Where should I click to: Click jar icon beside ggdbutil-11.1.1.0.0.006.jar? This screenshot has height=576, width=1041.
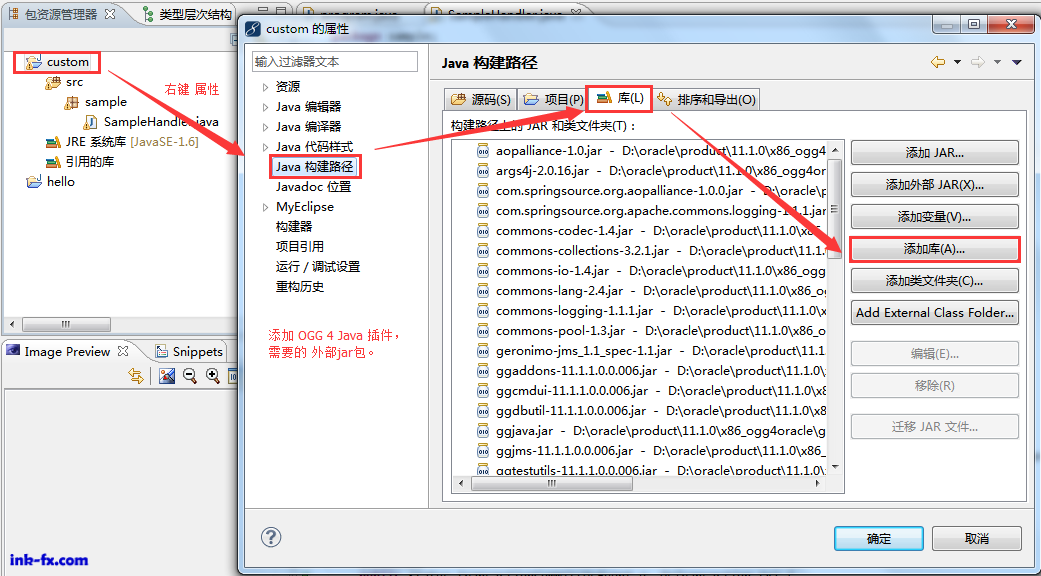[x=483, y=411]
